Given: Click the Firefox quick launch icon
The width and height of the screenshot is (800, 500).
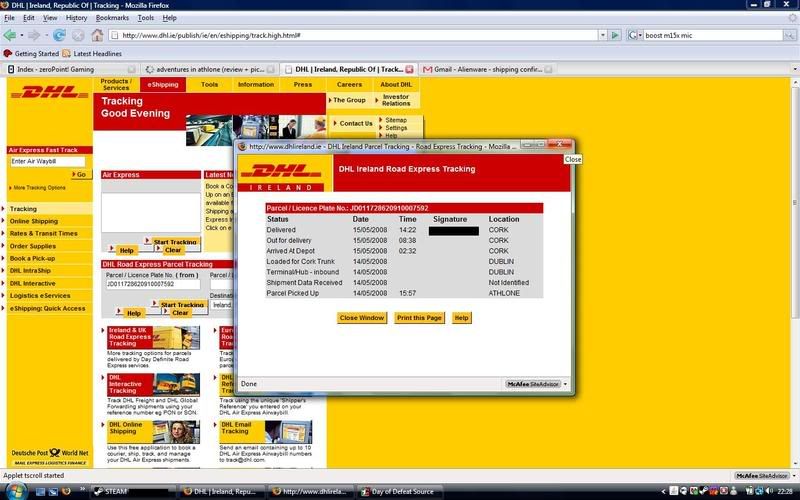Looking at the screenshot, I should 65,491.
